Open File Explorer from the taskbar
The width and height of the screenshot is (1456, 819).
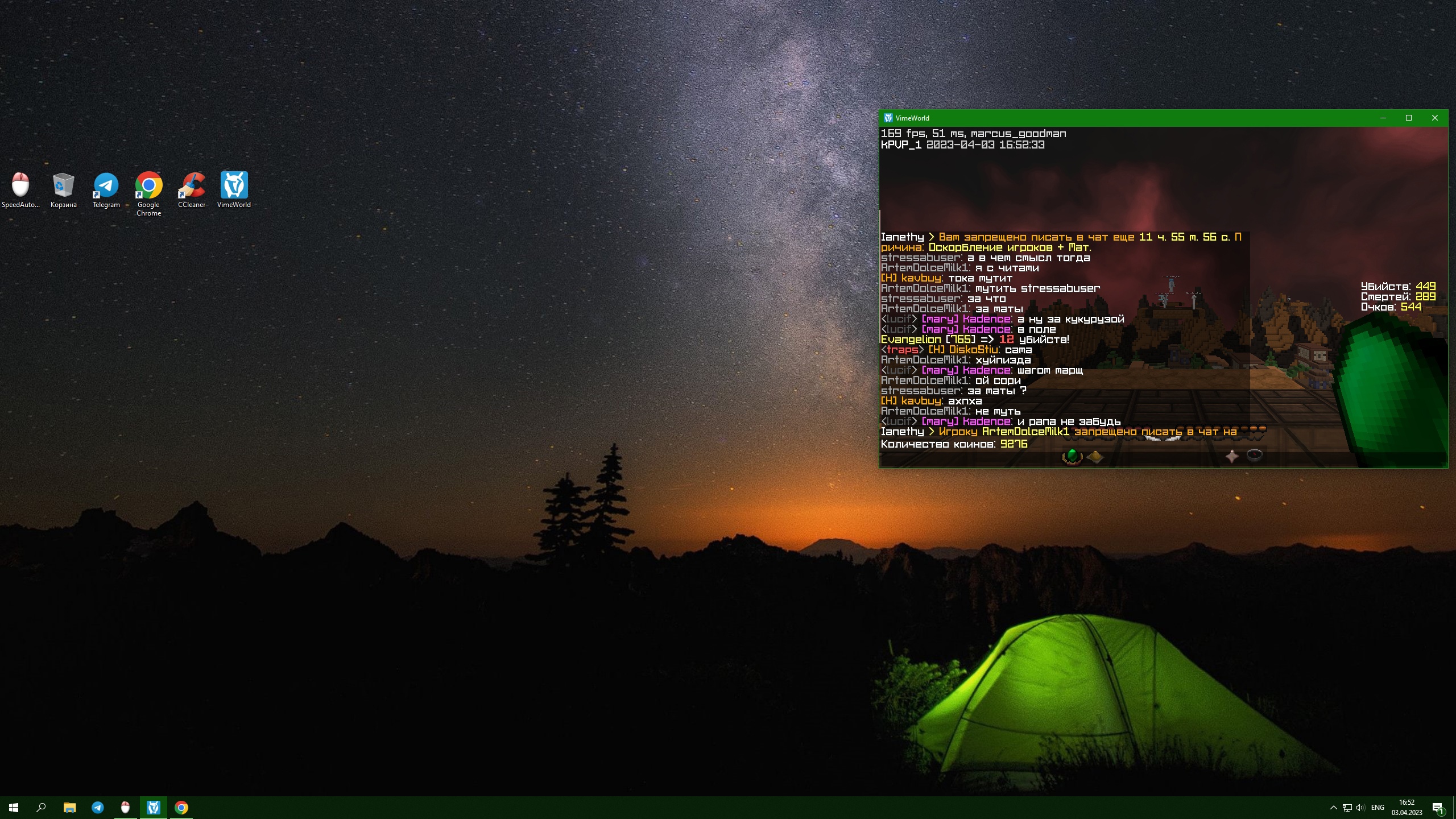click(x=69, y=807)
